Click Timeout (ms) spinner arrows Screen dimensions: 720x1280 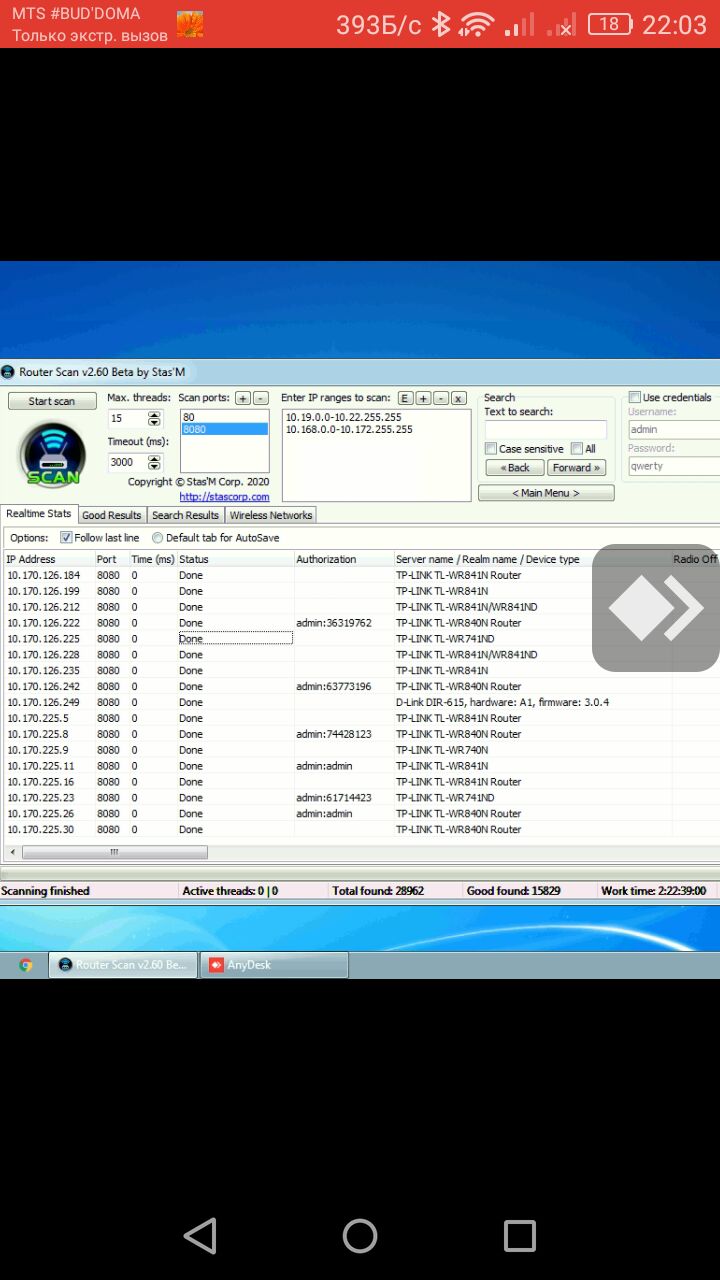click(154, 462)
